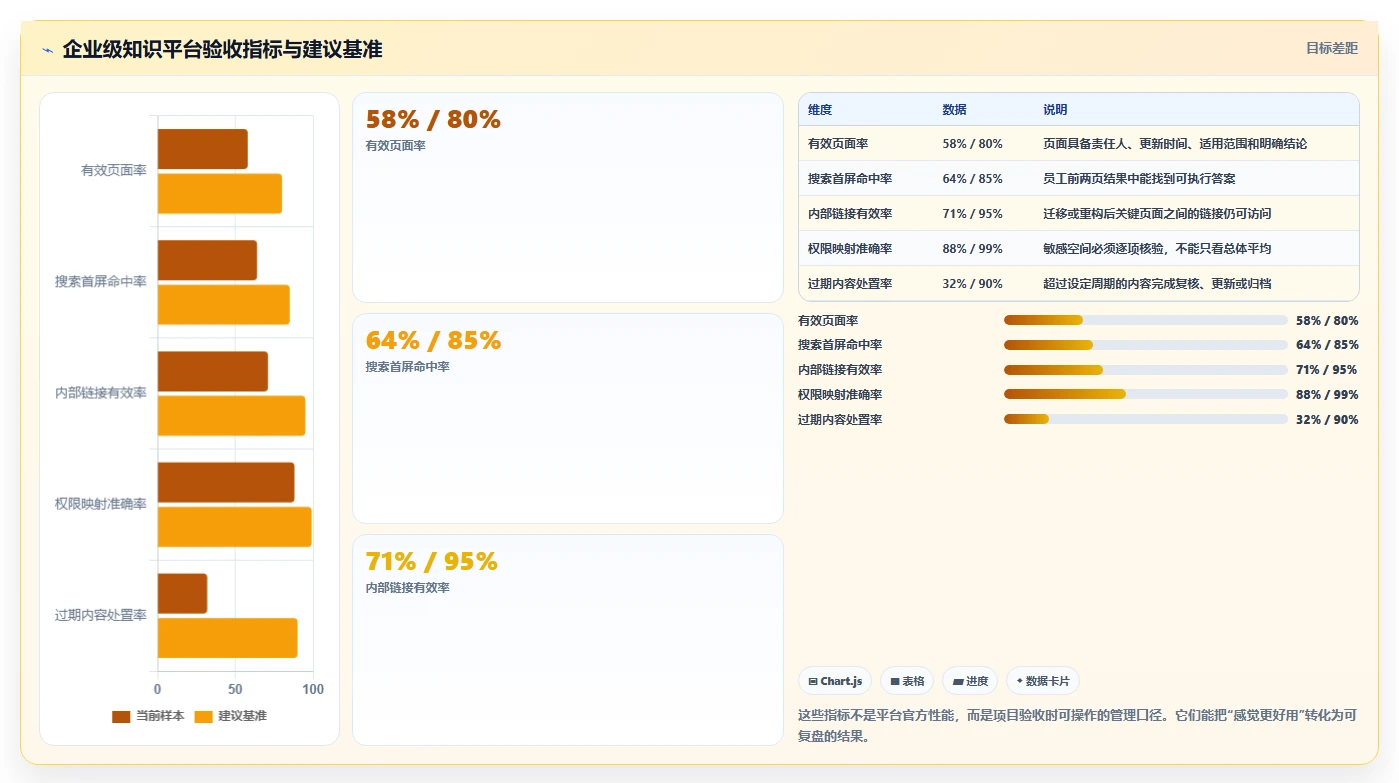Select the Chart.js chip
This screenshot has width=1399, height=783.
(835, 682)
